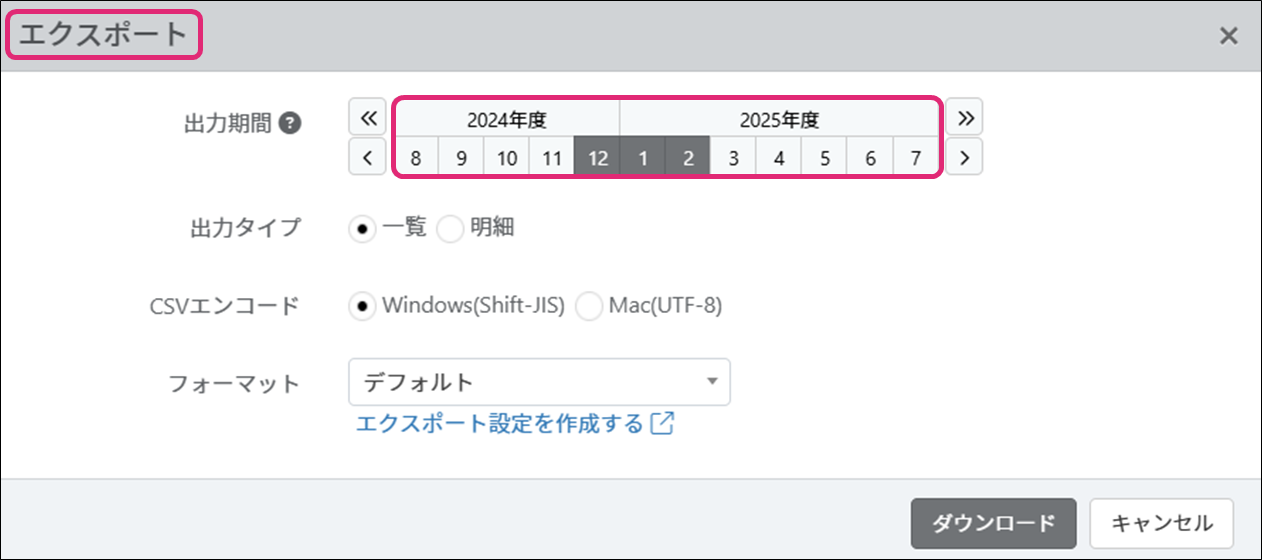The image size is (1262, 560).
Task: Go to previous month with single-left arrow
Action: coord(367,157)
